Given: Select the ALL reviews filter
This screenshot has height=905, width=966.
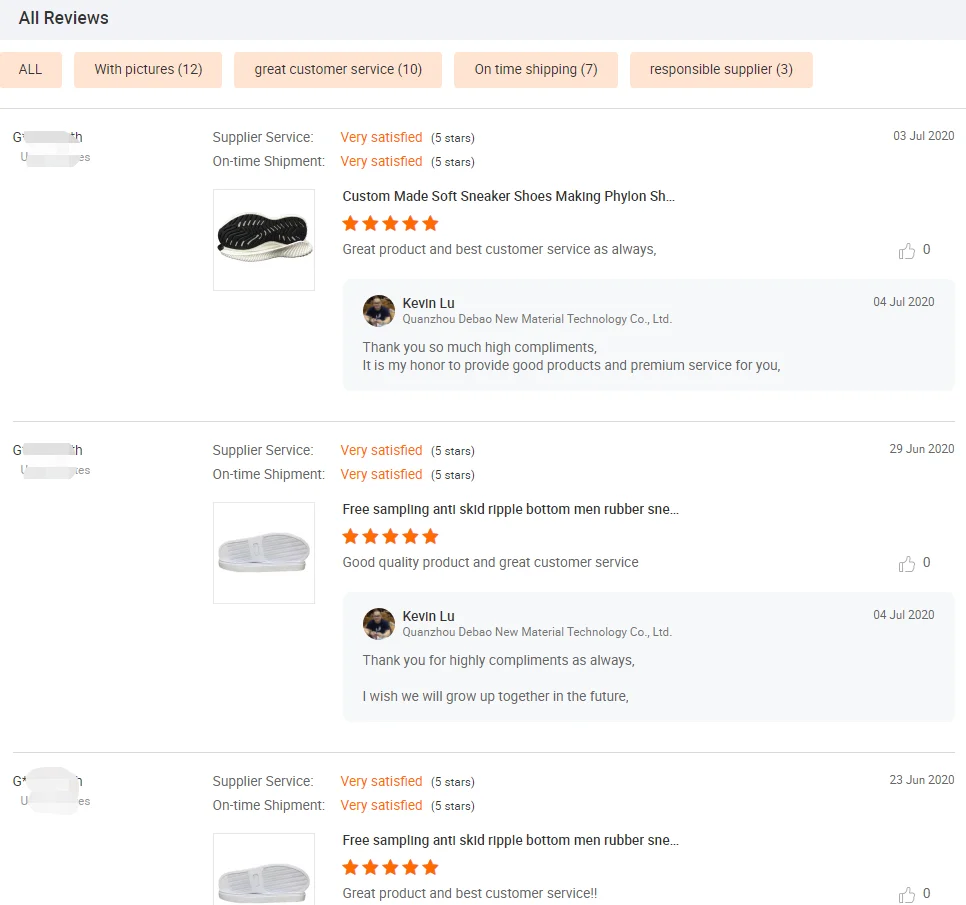Looking at the screenshot, I should tap(31, 70).
